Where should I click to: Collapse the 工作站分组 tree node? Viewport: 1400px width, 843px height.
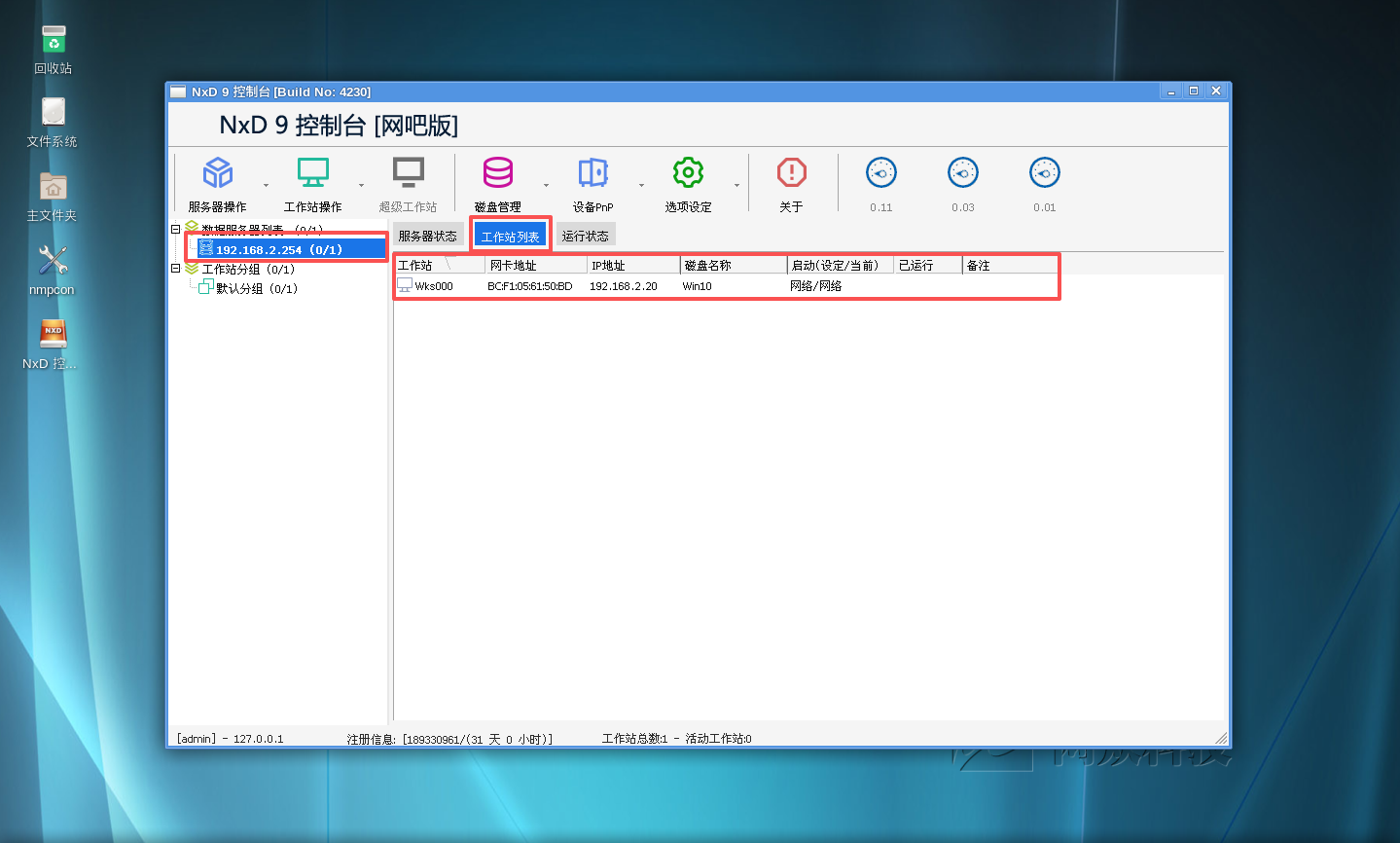[176, 269]
